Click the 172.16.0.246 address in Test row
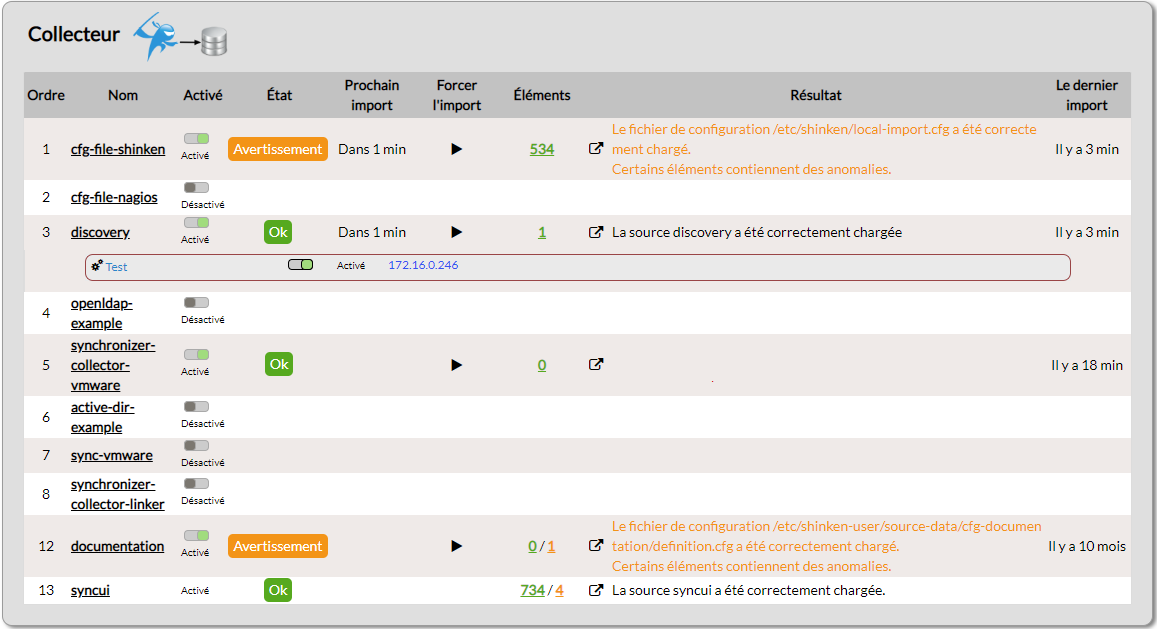The height and width of the screenshot is (629, 1157). point(423,265)
